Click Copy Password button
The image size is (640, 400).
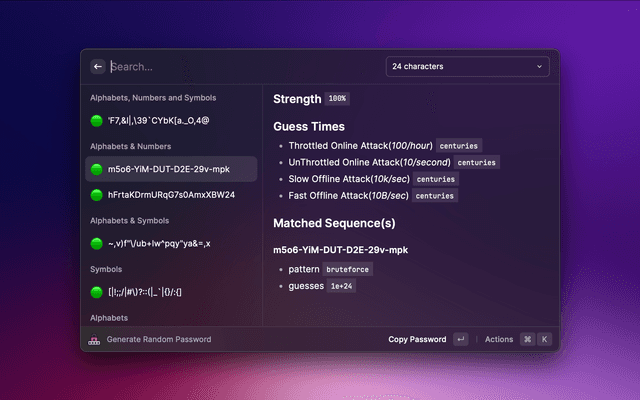[x=417, y=340]
